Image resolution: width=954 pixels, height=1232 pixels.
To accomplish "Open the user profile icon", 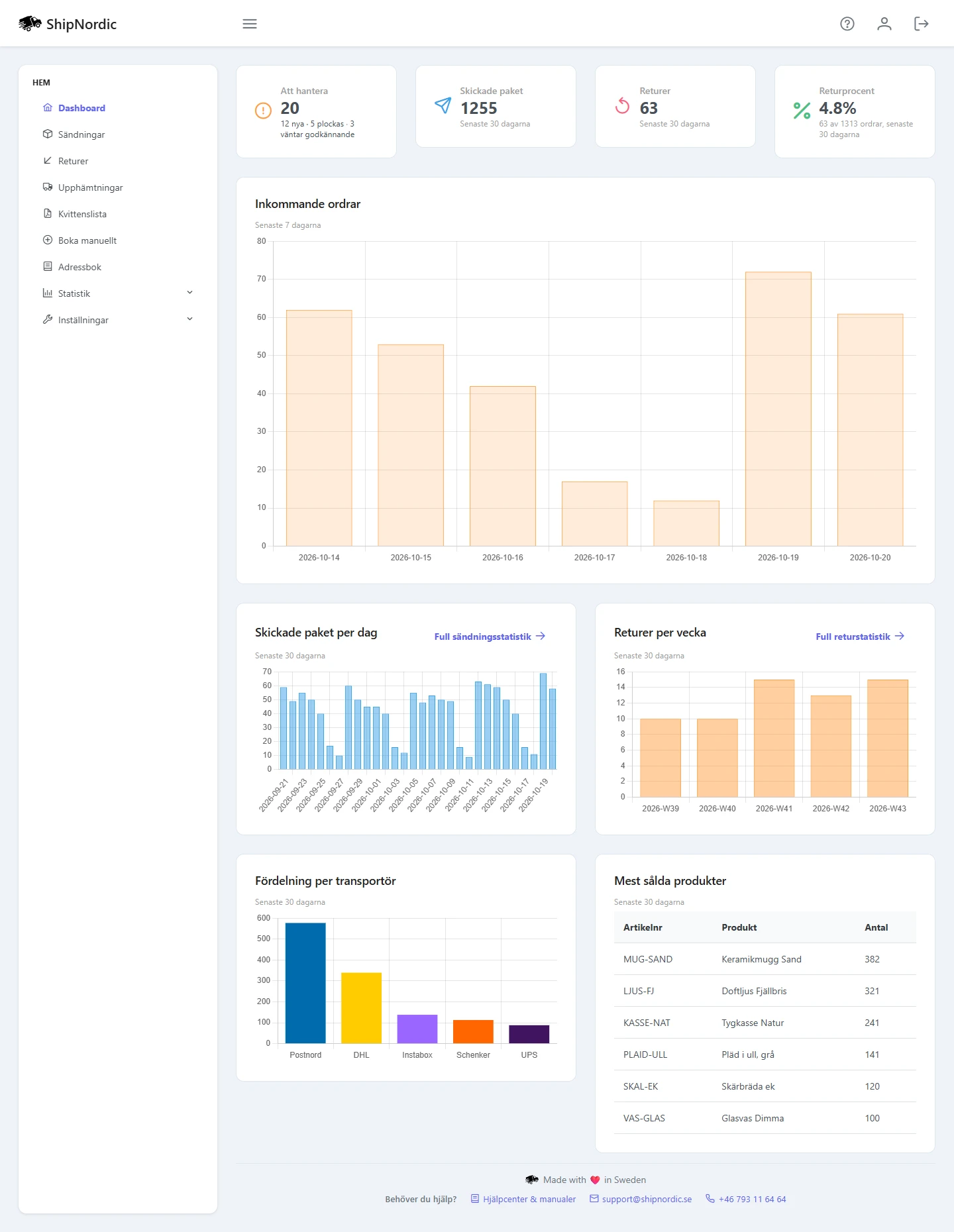I will (884, 24).
